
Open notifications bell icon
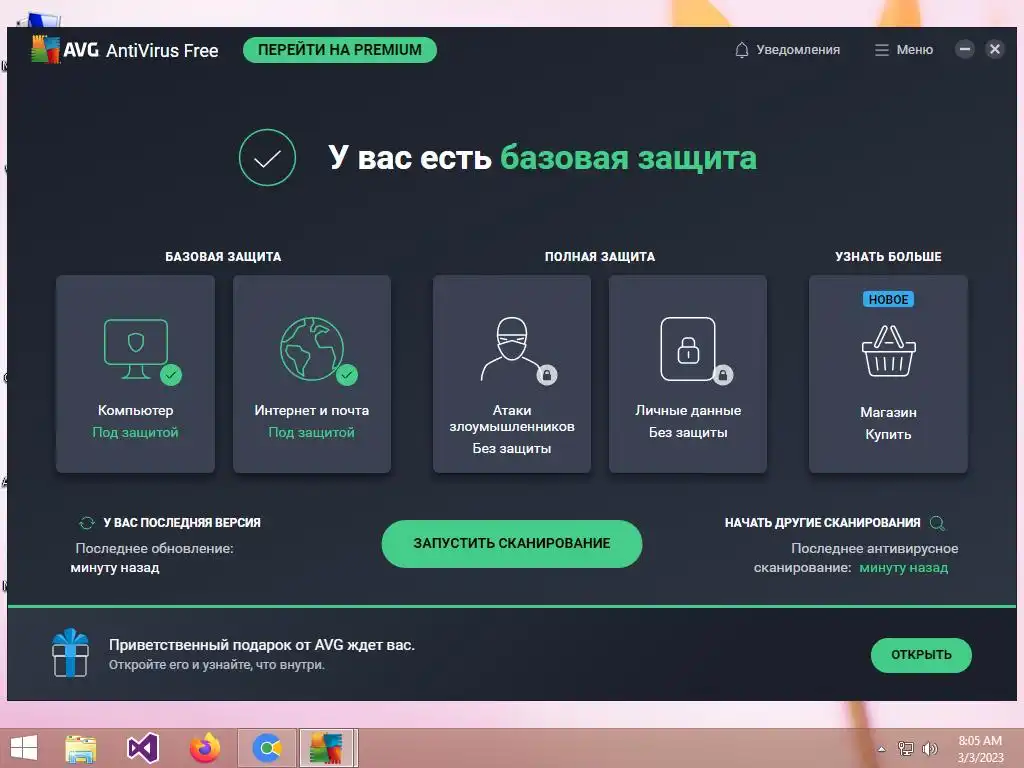741,50
